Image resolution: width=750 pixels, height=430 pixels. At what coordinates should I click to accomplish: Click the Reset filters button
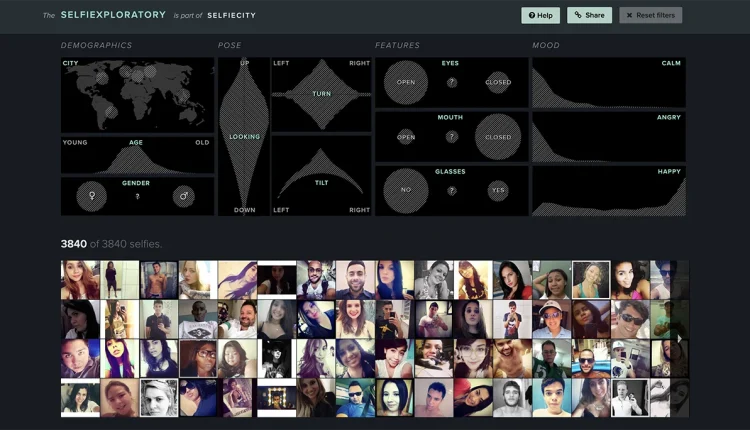point(651,15)
